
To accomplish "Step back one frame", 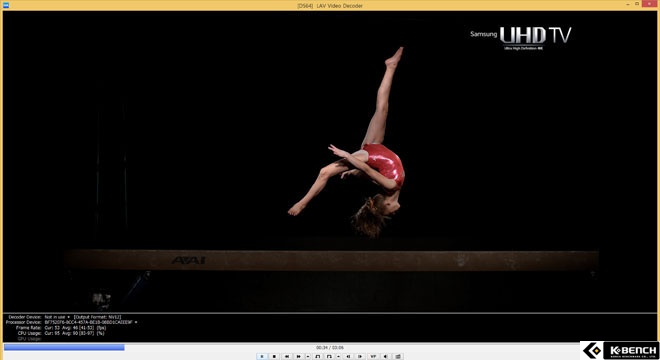I will coord(348,356).
